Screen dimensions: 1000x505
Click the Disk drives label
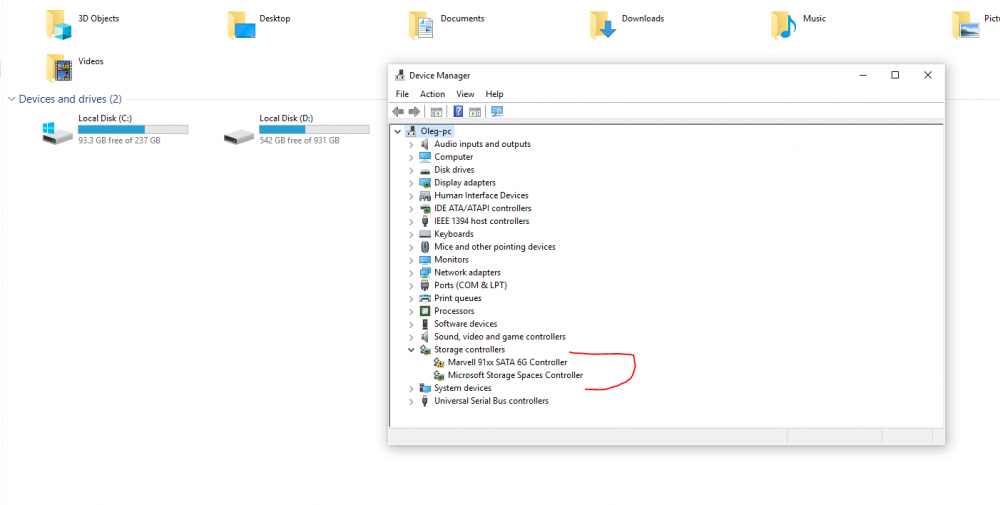pos(454,170)
